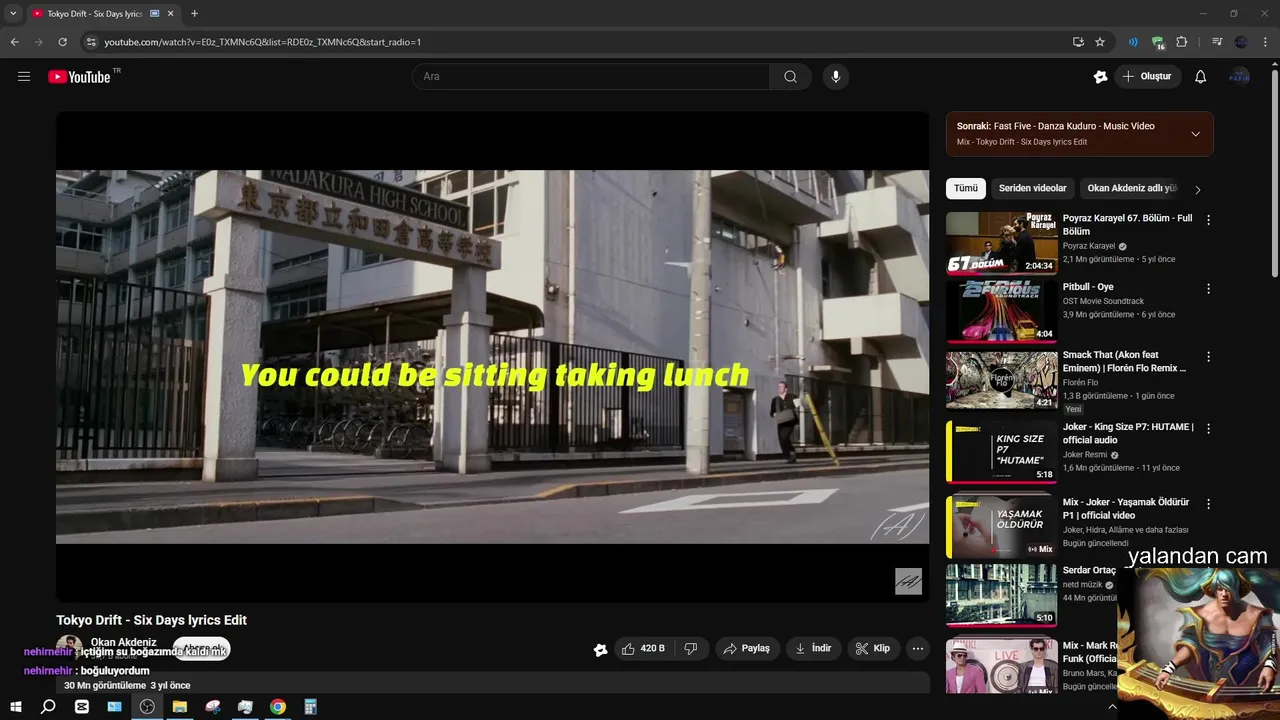Screen dimensions: 1280x720
Task: Focus the Ara search field
Action: coord(591,77)
